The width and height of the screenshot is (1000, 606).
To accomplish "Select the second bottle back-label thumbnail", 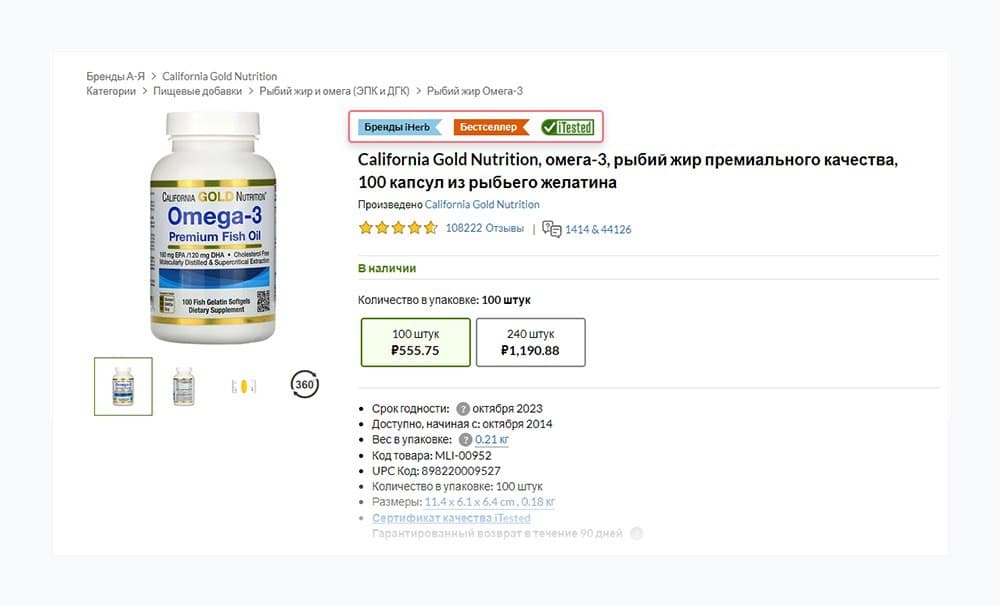I will (184, 386).
